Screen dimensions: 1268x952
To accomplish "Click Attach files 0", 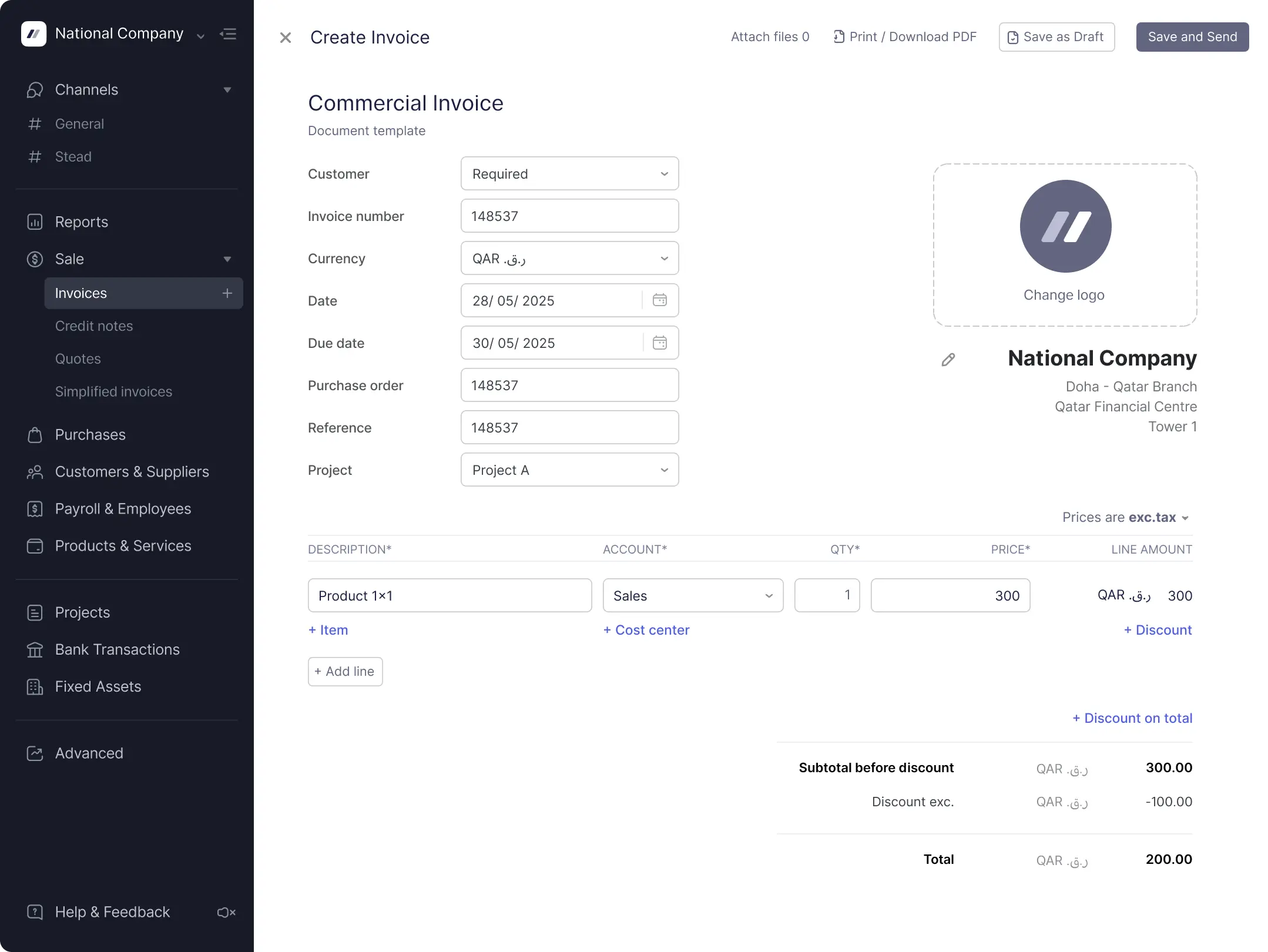I will point(770,37).
